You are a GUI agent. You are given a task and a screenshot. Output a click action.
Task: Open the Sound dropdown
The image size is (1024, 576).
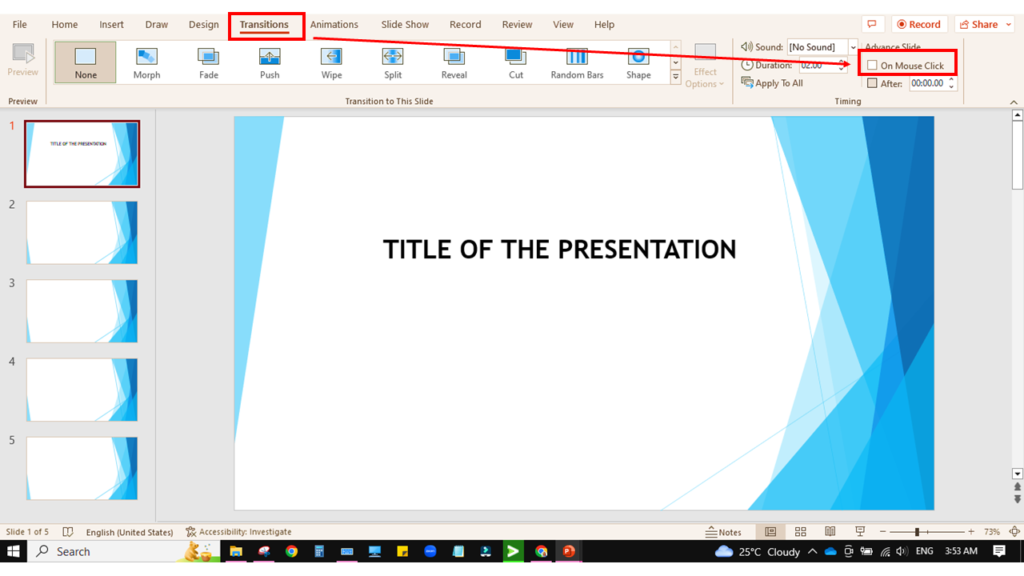click(853, 46)
